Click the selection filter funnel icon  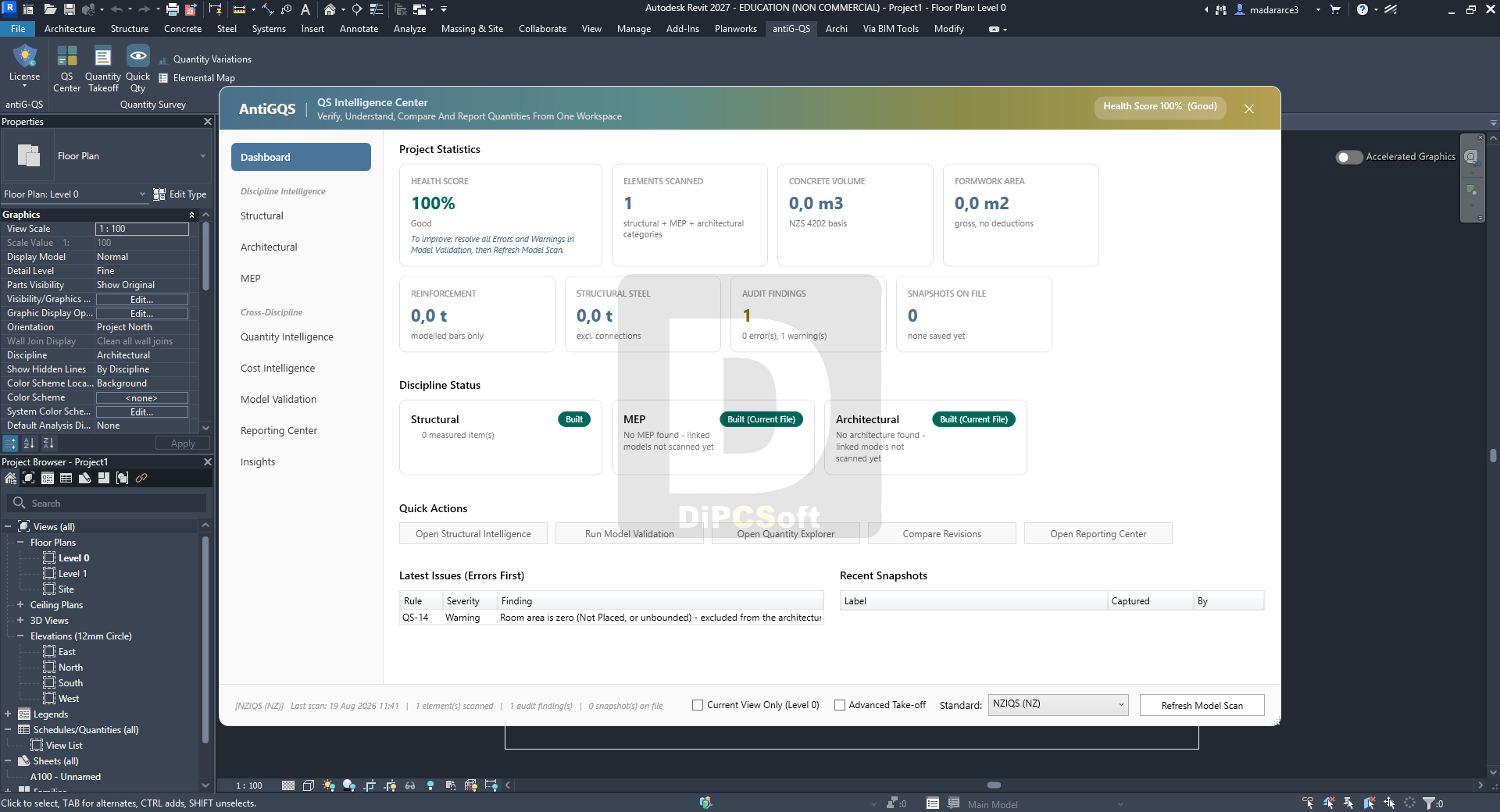[1429, 803]
